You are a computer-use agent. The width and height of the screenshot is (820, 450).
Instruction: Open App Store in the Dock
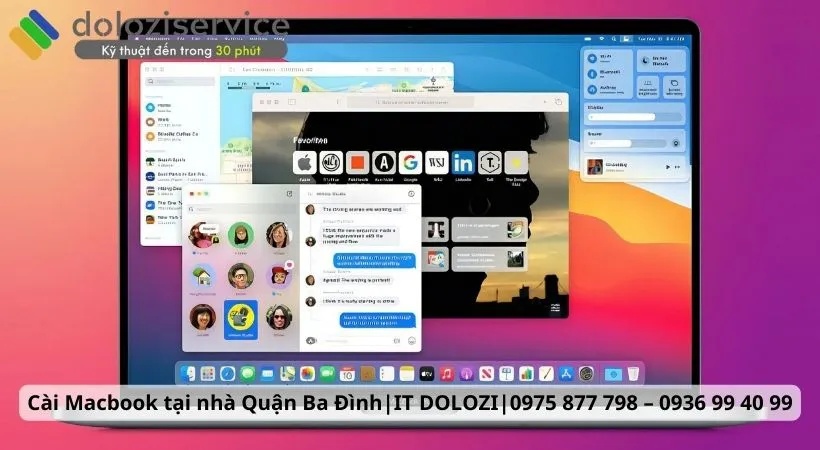(565, 374)
